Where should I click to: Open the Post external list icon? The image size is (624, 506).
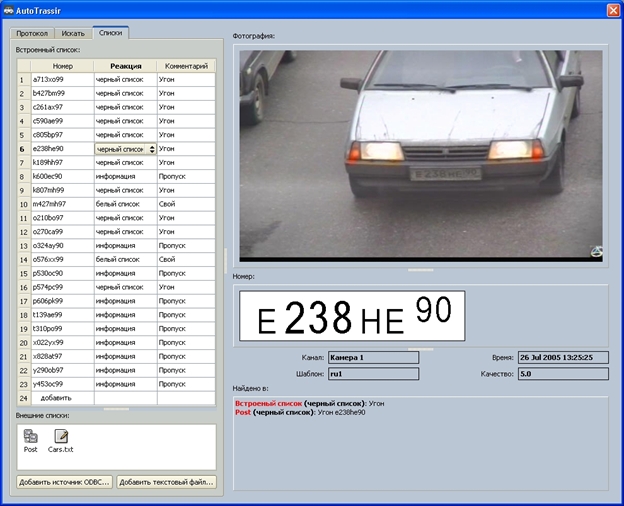(30, 437)
